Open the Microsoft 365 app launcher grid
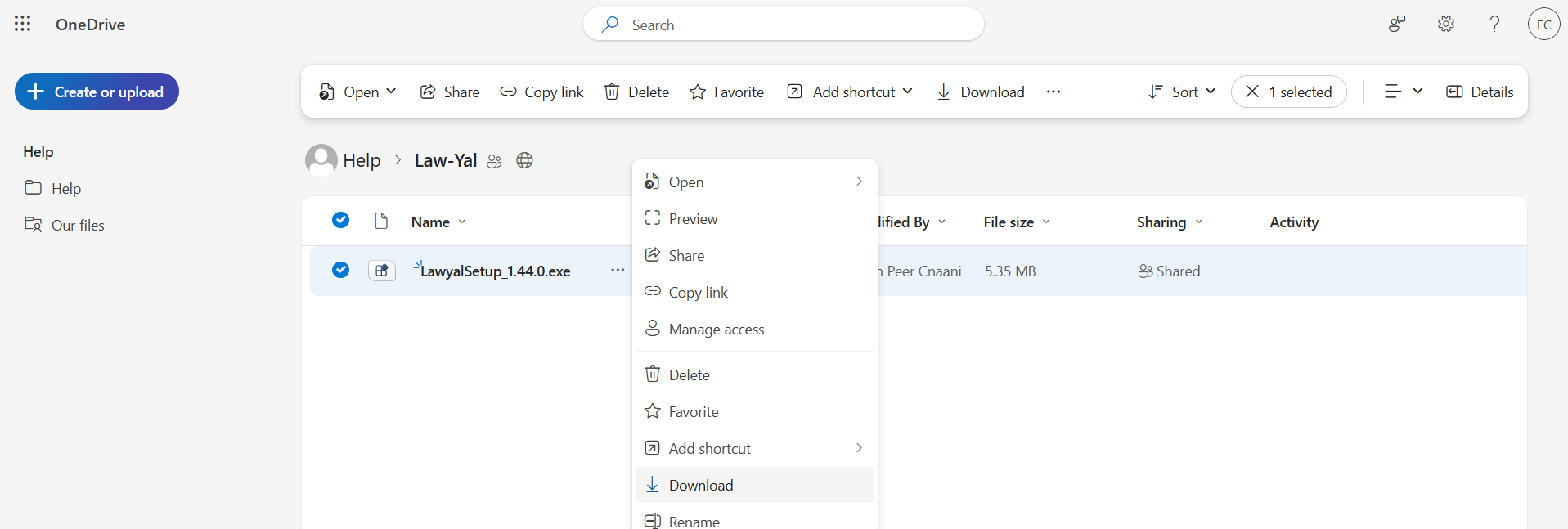 (x=22, y=24)
